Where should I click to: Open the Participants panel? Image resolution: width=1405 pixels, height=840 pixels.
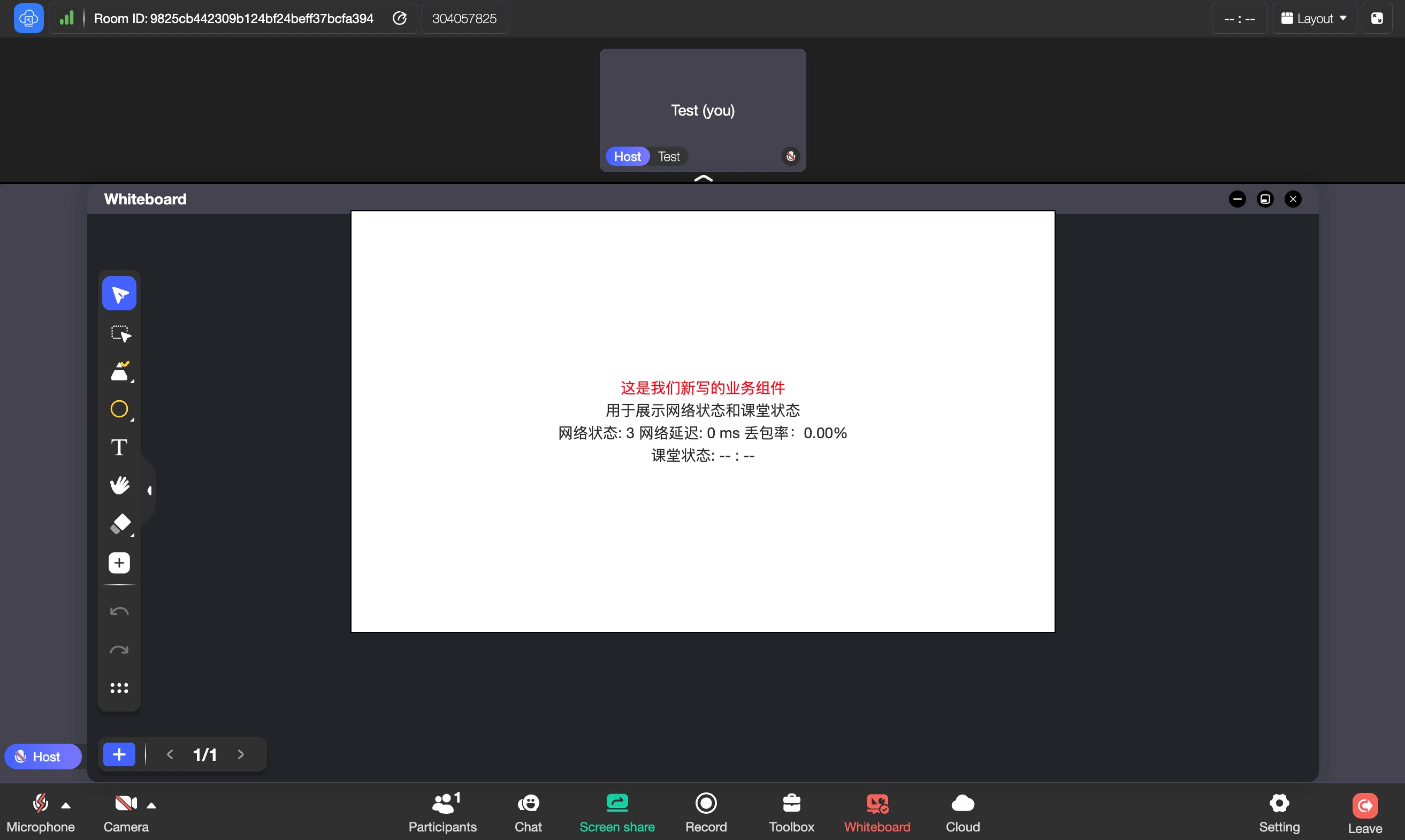442,812
